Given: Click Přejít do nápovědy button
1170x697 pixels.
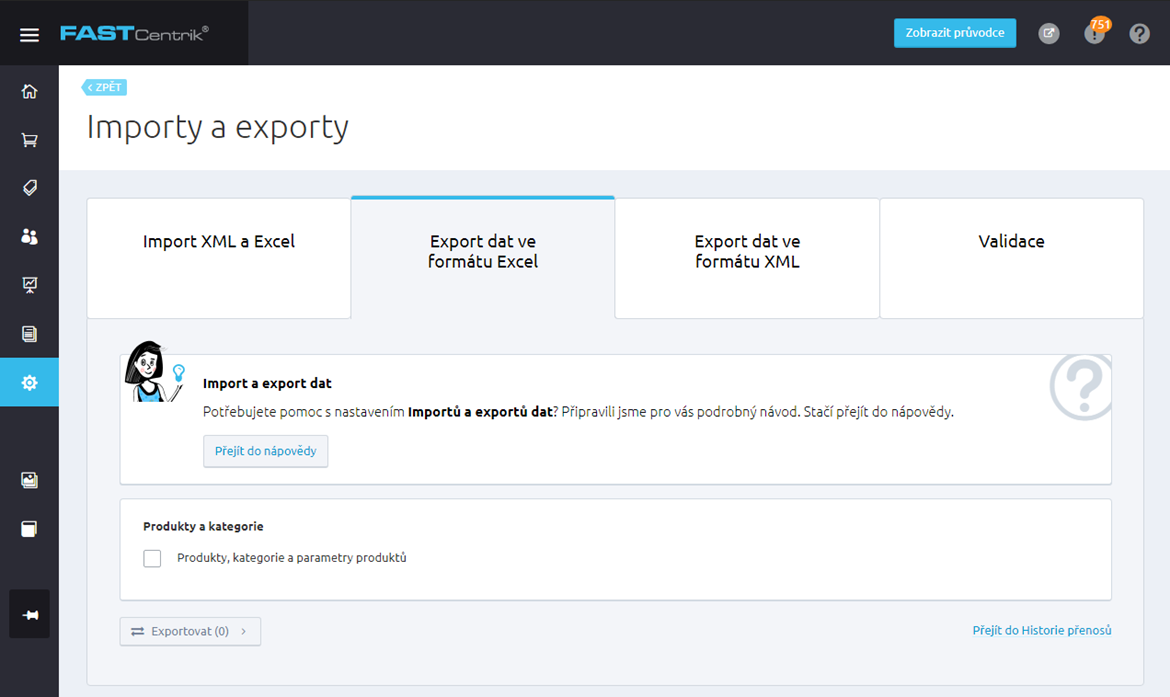Looking at the screenshot, I should point(266,451).
